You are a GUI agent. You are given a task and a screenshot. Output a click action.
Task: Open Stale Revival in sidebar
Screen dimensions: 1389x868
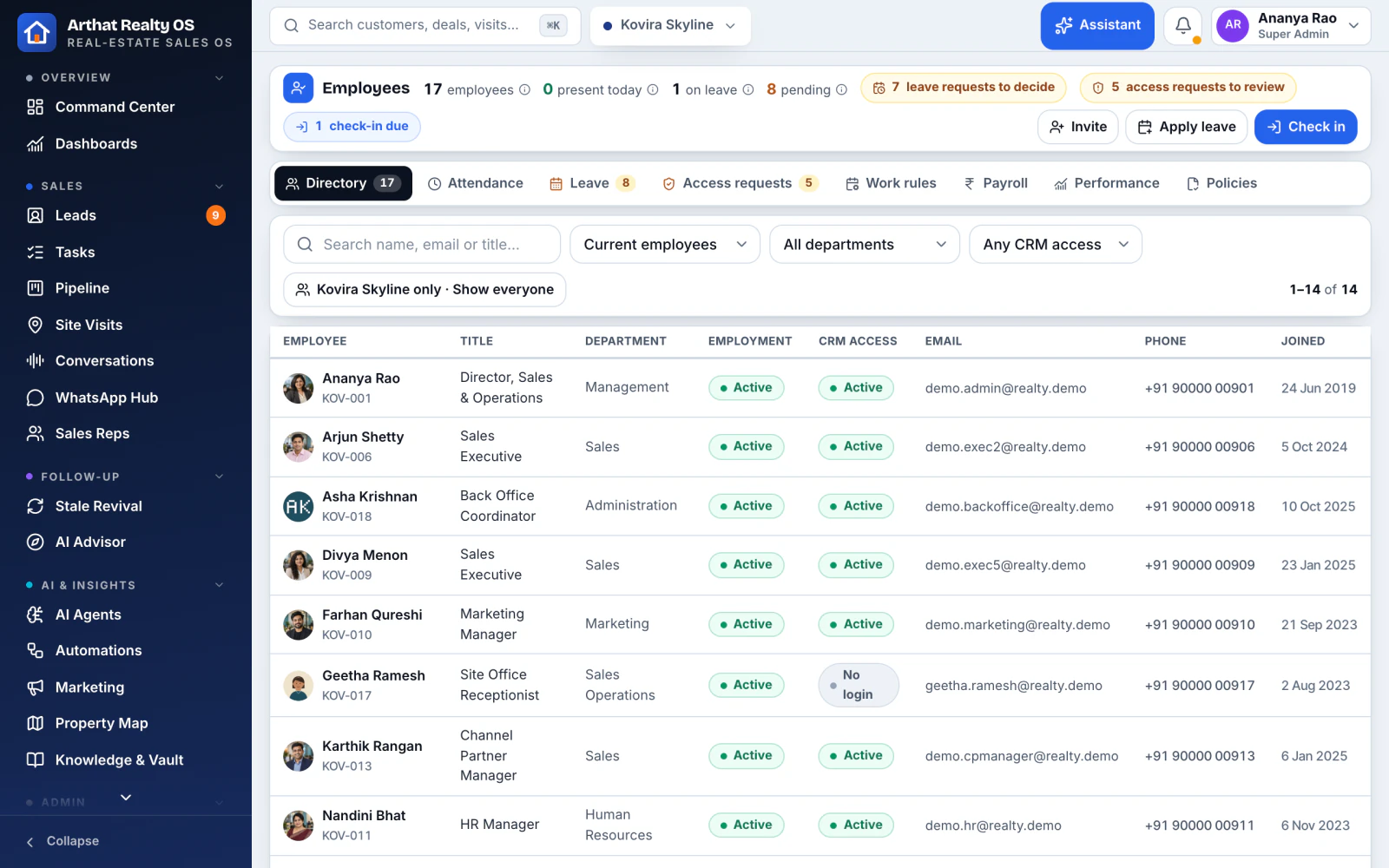point(126,506)
